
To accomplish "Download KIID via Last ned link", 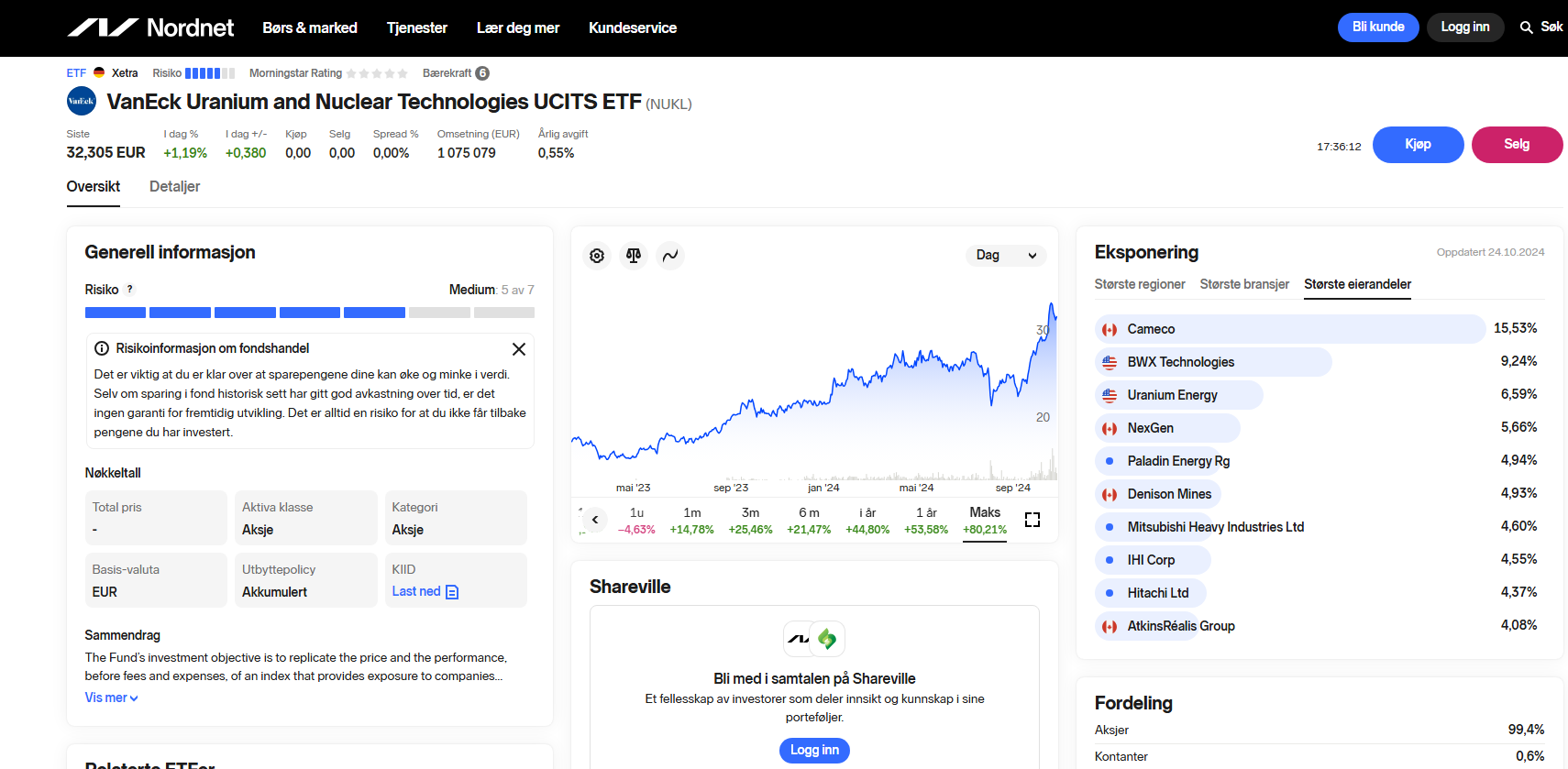I will [x=416, y=592].
